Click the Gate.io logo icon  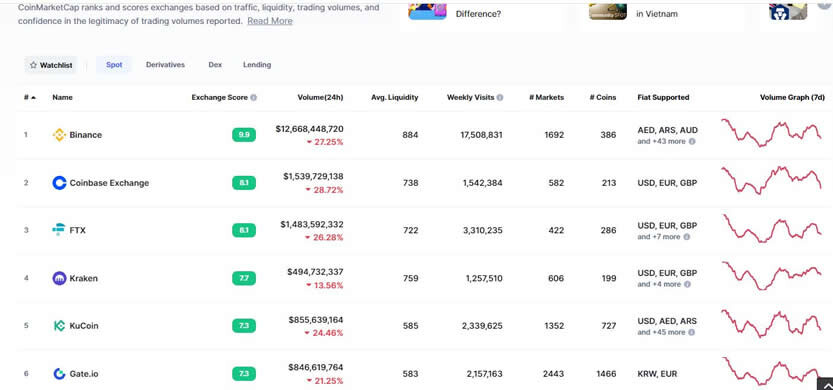tap(60, 374)
